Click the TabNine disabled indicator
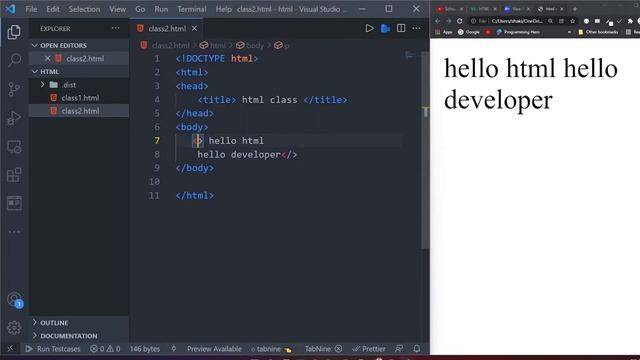 coord(323,349)
